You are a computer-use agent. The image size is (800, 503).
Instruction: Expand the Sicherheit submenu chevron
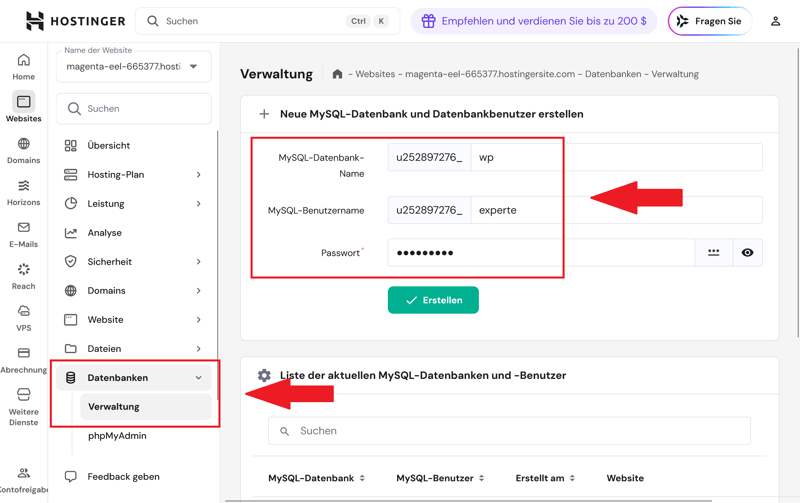coord(198,262)
